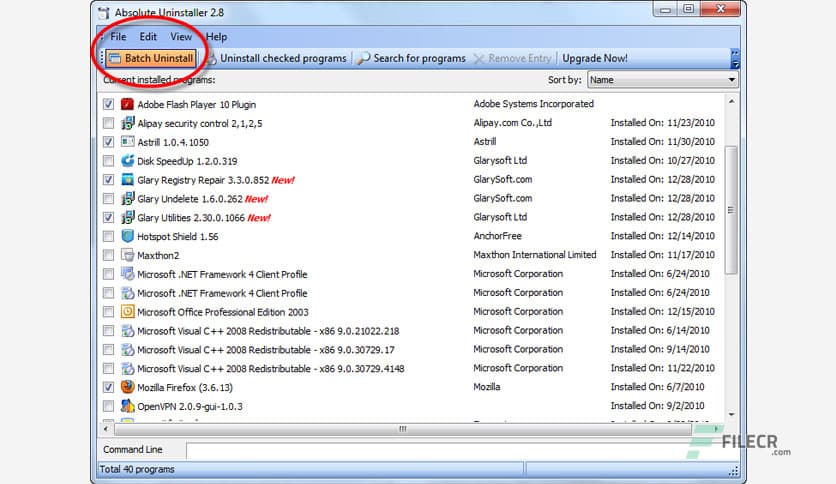The height and width of the screenshot is (484, 836).
Task: Open the Help menu
Action: point(216,37)
